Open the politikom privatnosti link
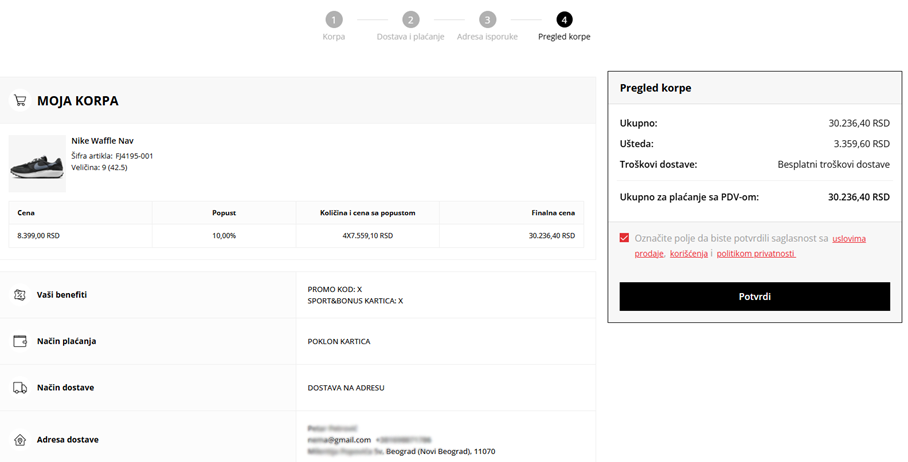The image size is (908, 462). coord(755,254)
